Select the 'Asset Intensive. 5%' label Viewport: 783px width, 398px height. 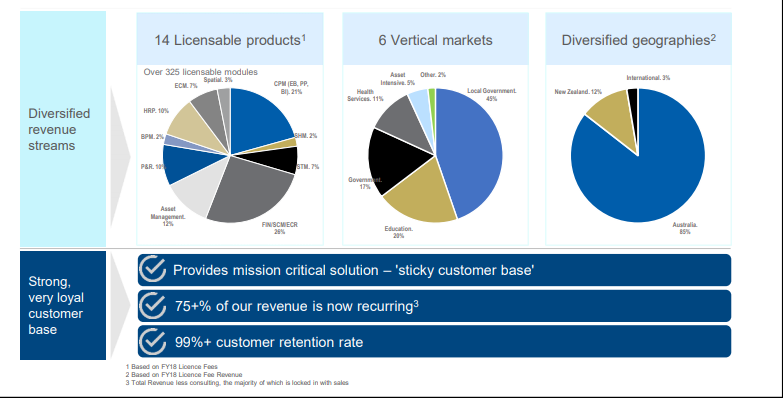pyautogui.click(x=397, y=79)
